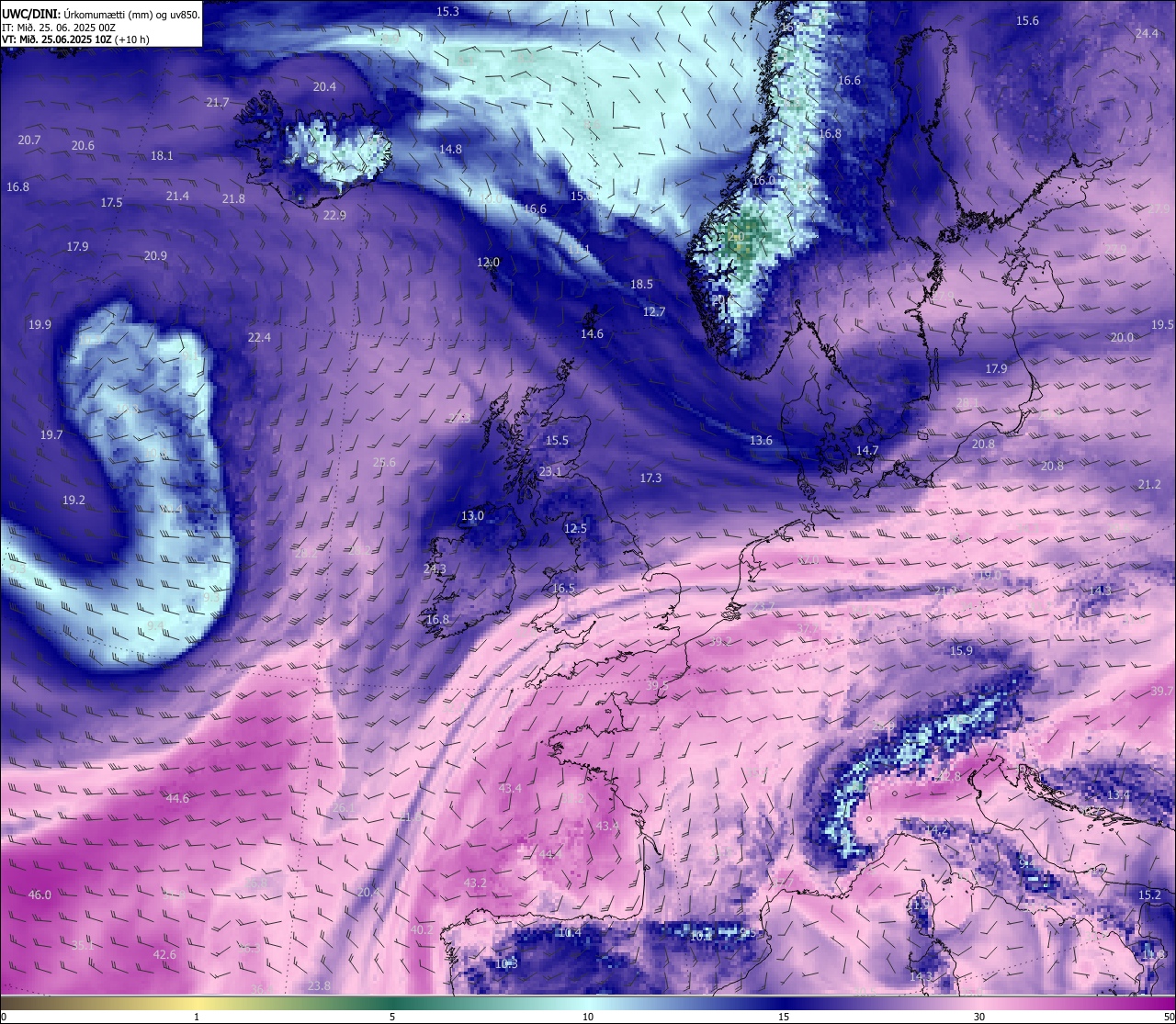Click the 20.6 value on the map

tap(83, 145)
